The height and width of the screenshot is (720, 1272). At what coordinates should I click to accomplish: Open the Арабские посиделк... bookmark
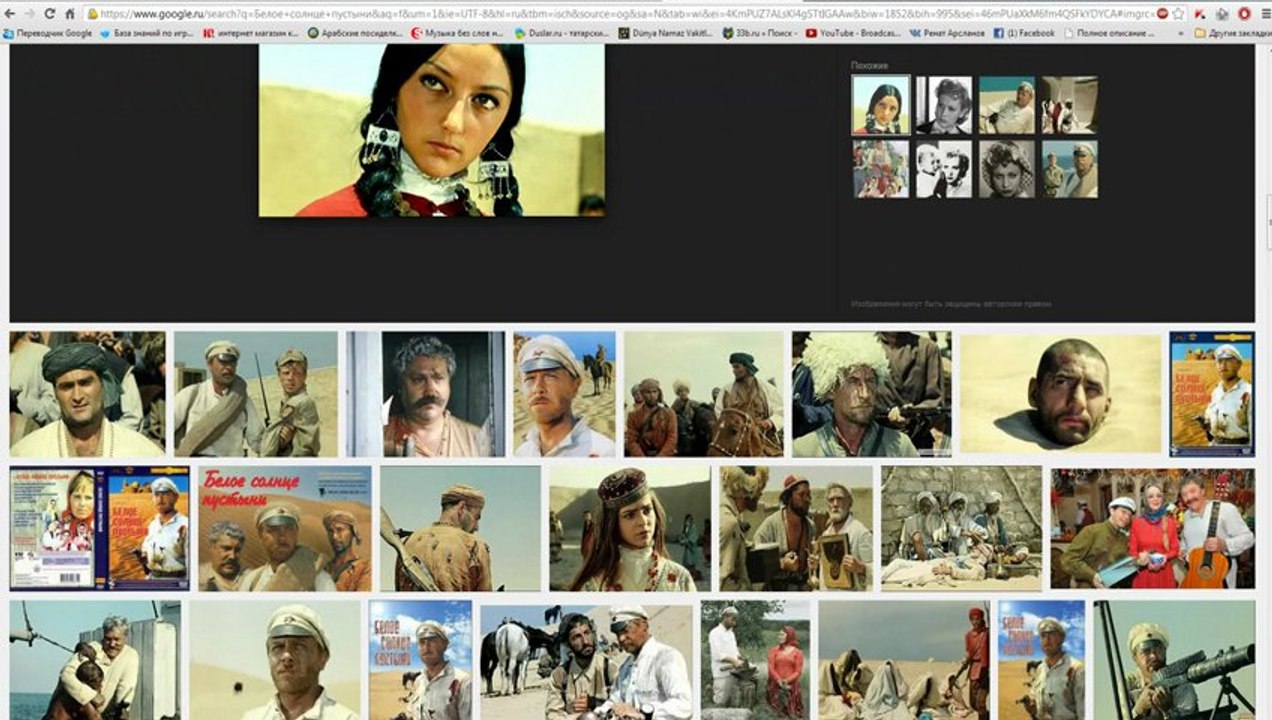[353, 33]
